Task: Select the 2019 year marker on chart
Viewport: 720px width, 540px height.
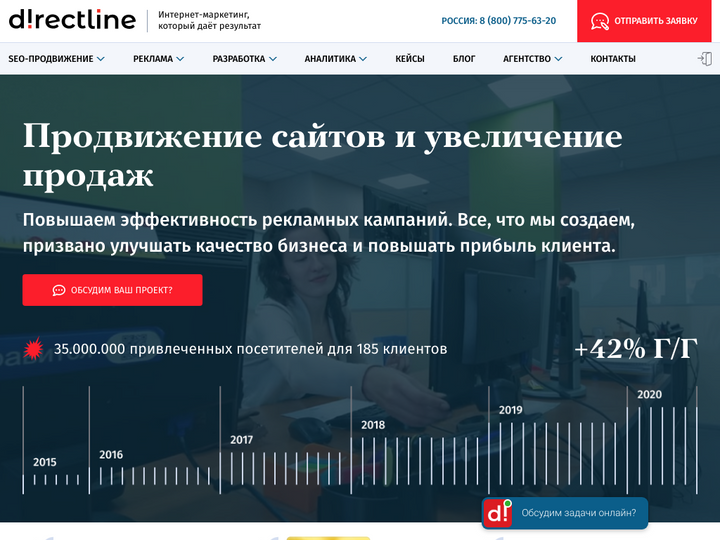Action: pos(511,410)
